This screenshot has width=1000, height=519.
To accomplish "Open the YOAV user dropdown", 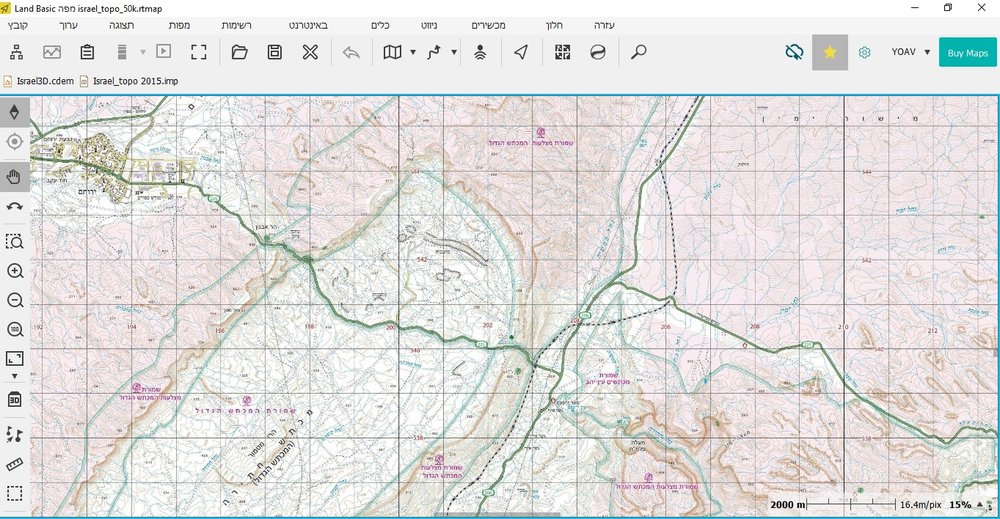I will click(x=911, y=52).
